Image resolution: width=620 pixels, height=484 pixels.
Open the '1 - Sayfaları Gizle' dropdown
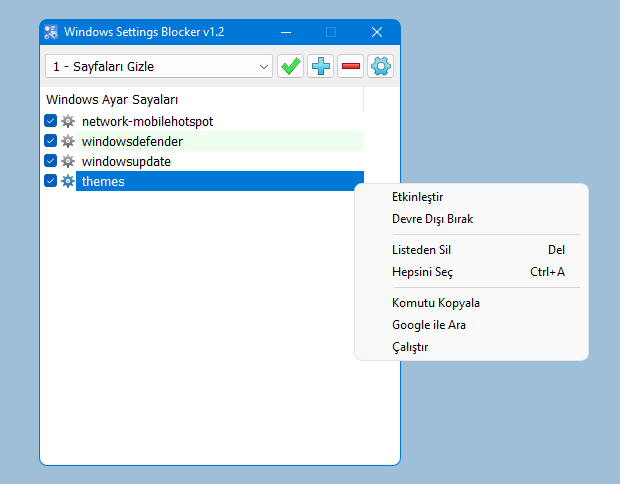point(159,66)
